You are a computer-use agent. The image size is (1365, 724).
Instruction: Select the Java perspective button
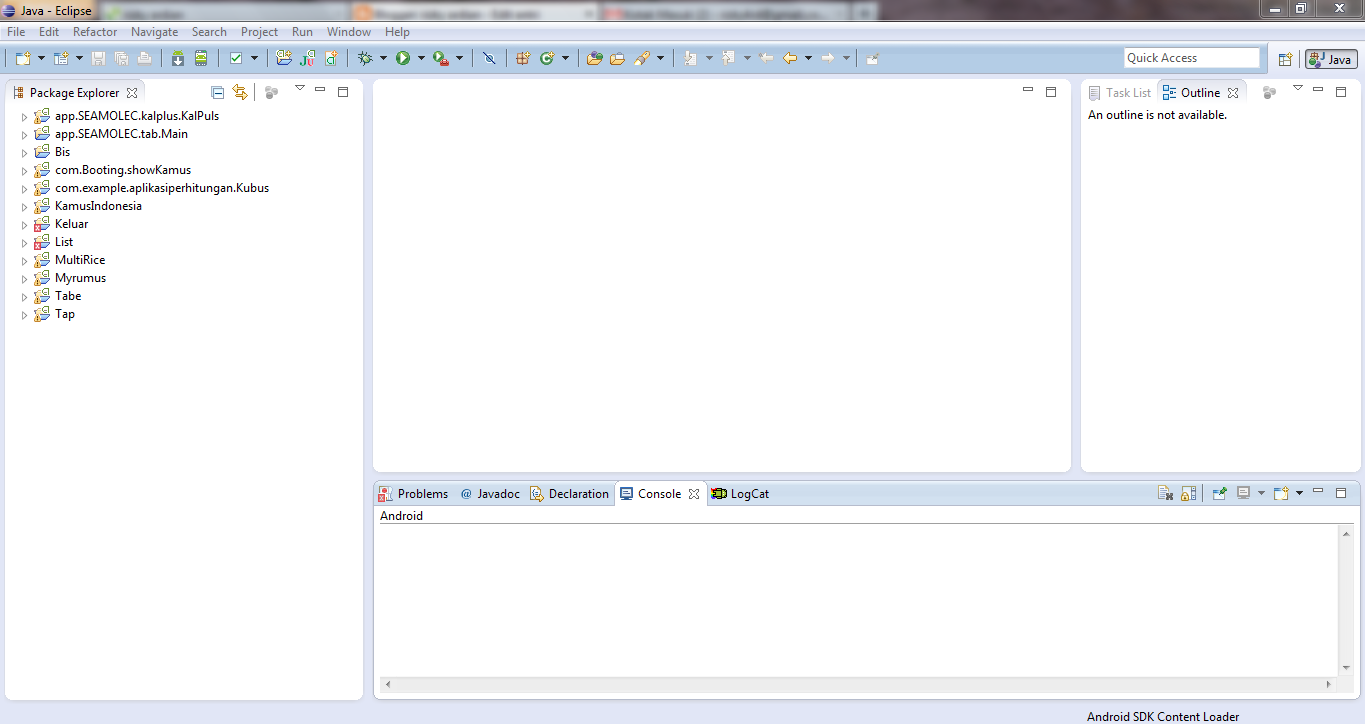point(1331,59)
